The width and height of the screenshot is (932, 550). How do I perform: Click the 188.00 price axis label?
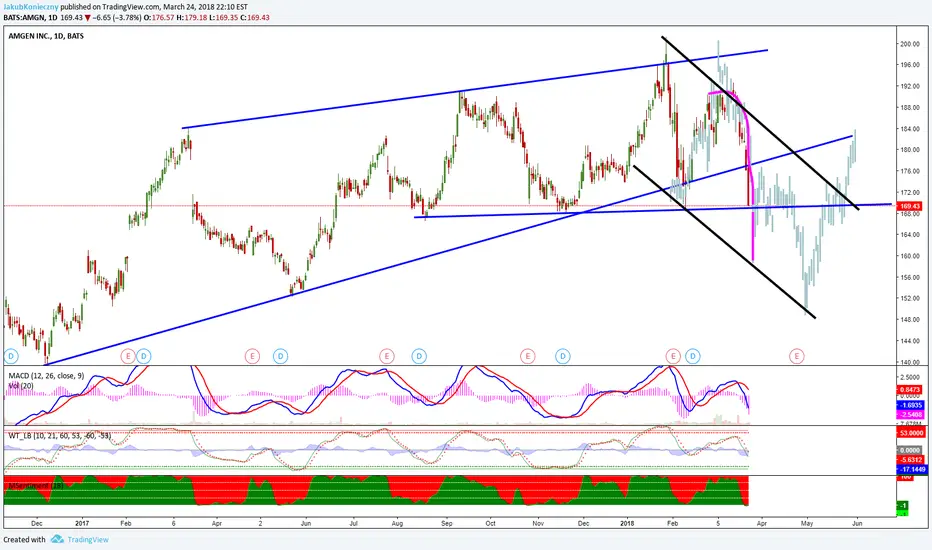(x=909, y=108)
